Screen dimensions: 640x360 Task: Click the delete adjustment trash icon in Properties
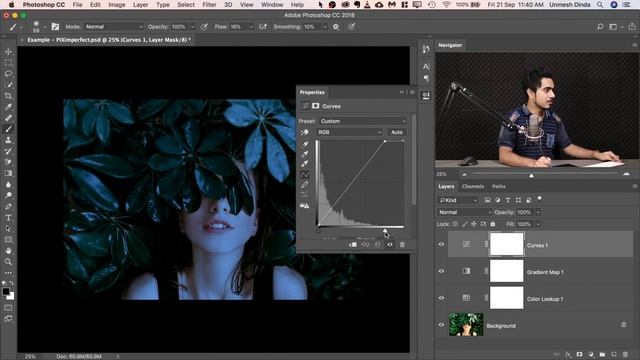click(402, 244)
